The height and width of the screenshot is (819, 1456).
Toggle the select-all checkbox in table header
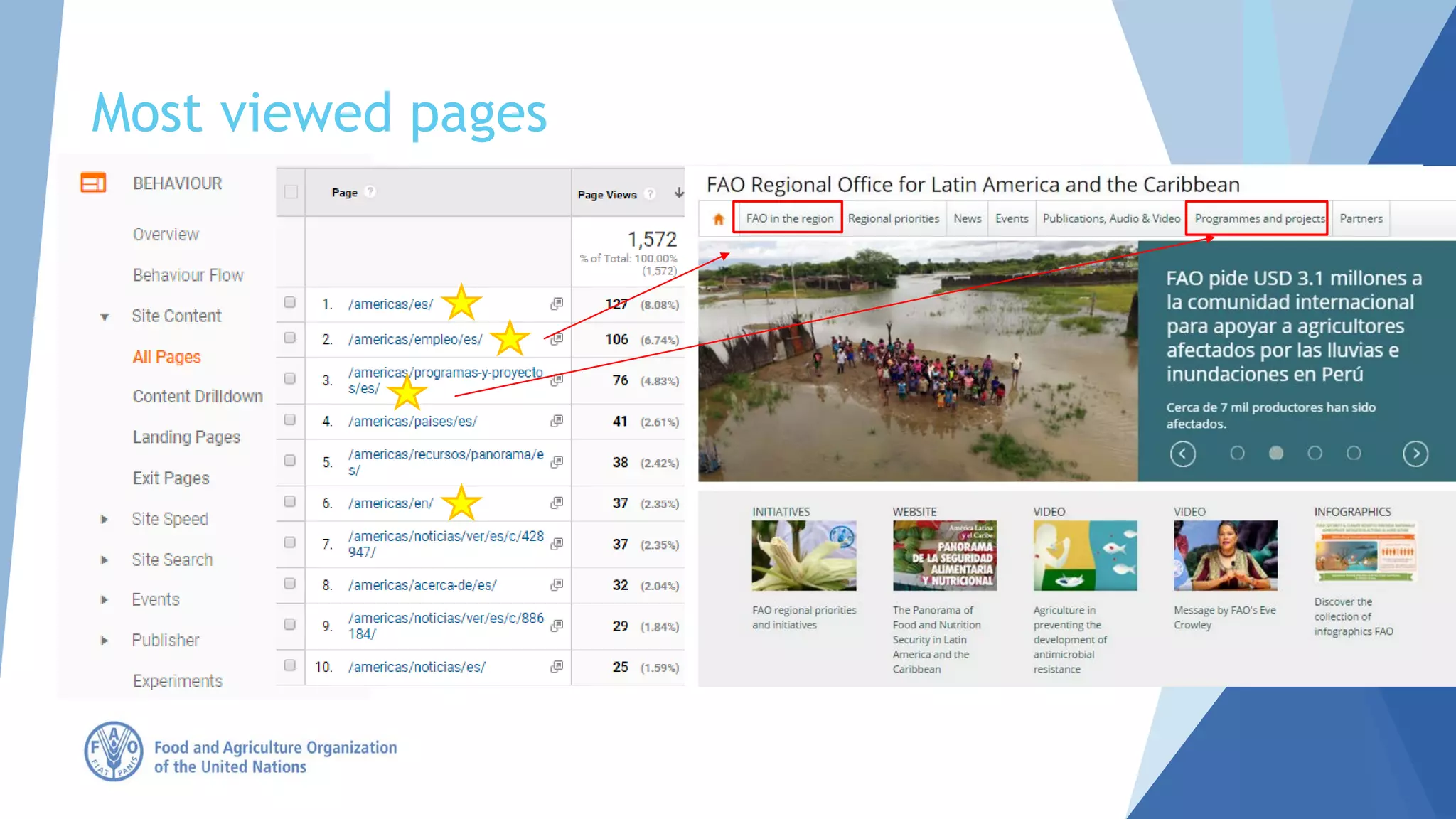pos(291,192)
